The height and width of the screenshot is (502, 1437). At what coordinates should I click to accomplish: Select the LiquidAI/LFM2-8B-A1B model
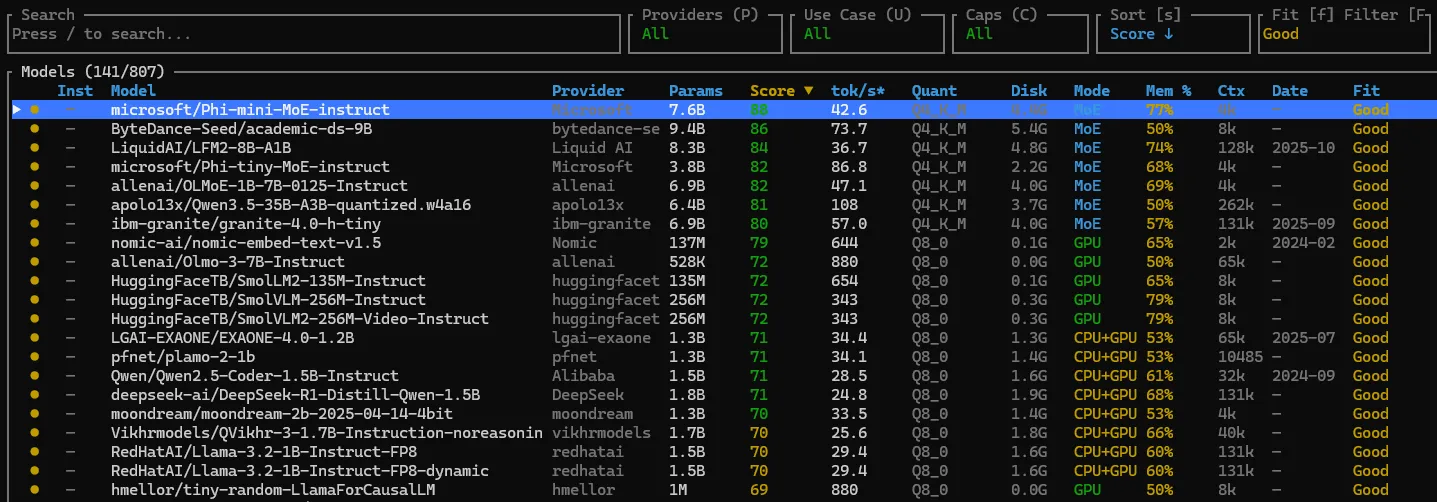[201, 148]
